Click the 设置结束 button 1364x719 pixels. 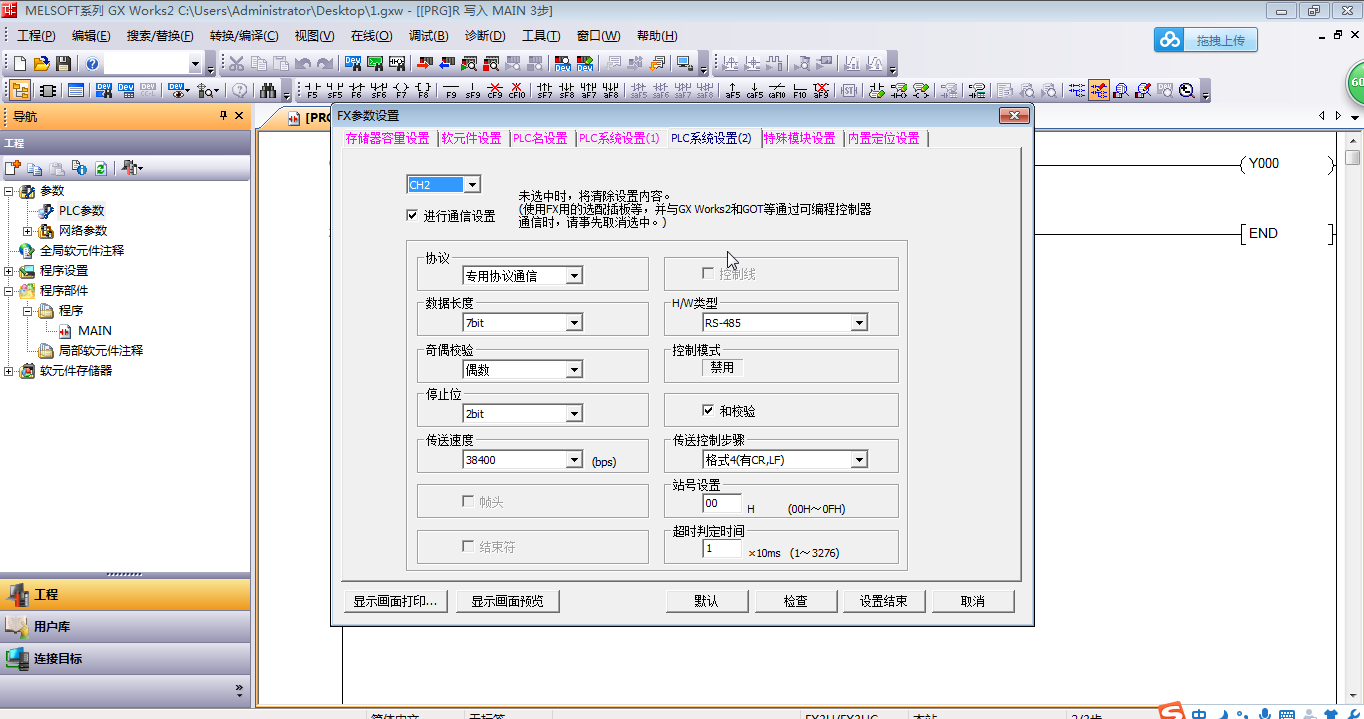click(883, 601)
